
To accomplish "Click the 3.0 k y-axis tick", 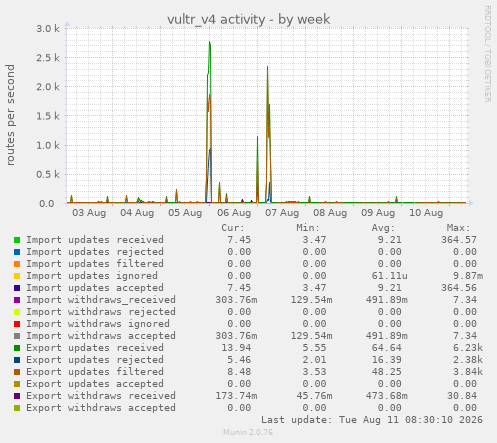I will [x=48, y=28].
